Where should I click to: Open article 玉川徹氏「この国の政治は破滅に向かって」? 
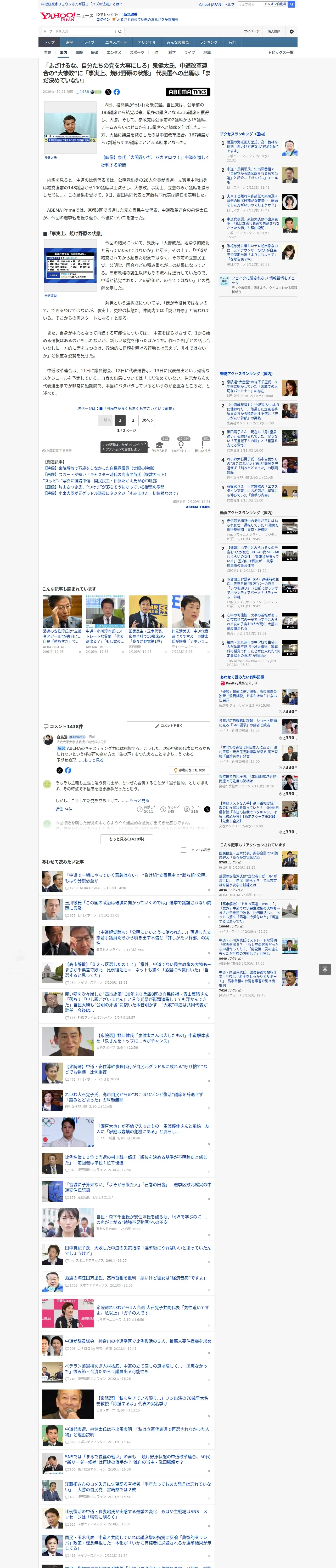click(138, 905)
